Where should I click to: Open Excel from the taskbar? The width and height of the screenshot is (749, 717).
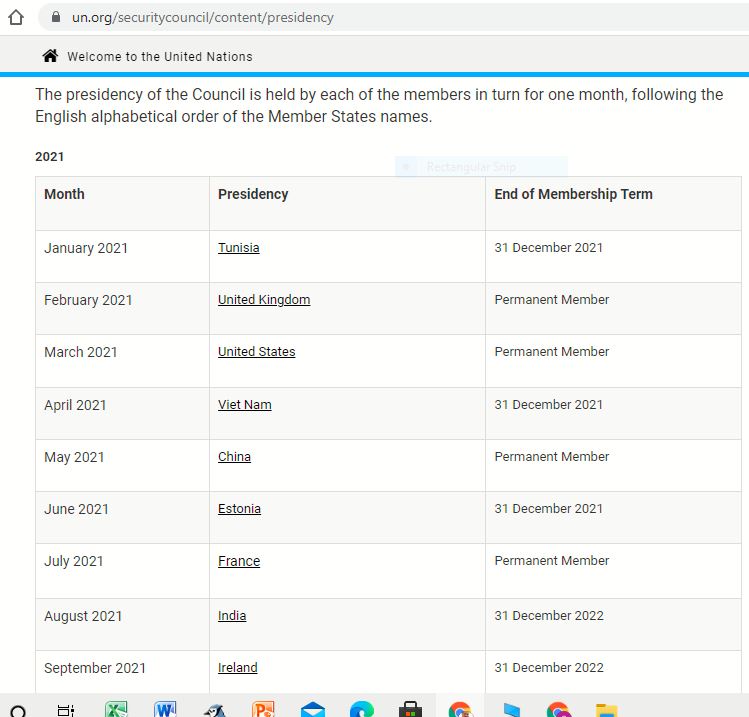point(116,708)
